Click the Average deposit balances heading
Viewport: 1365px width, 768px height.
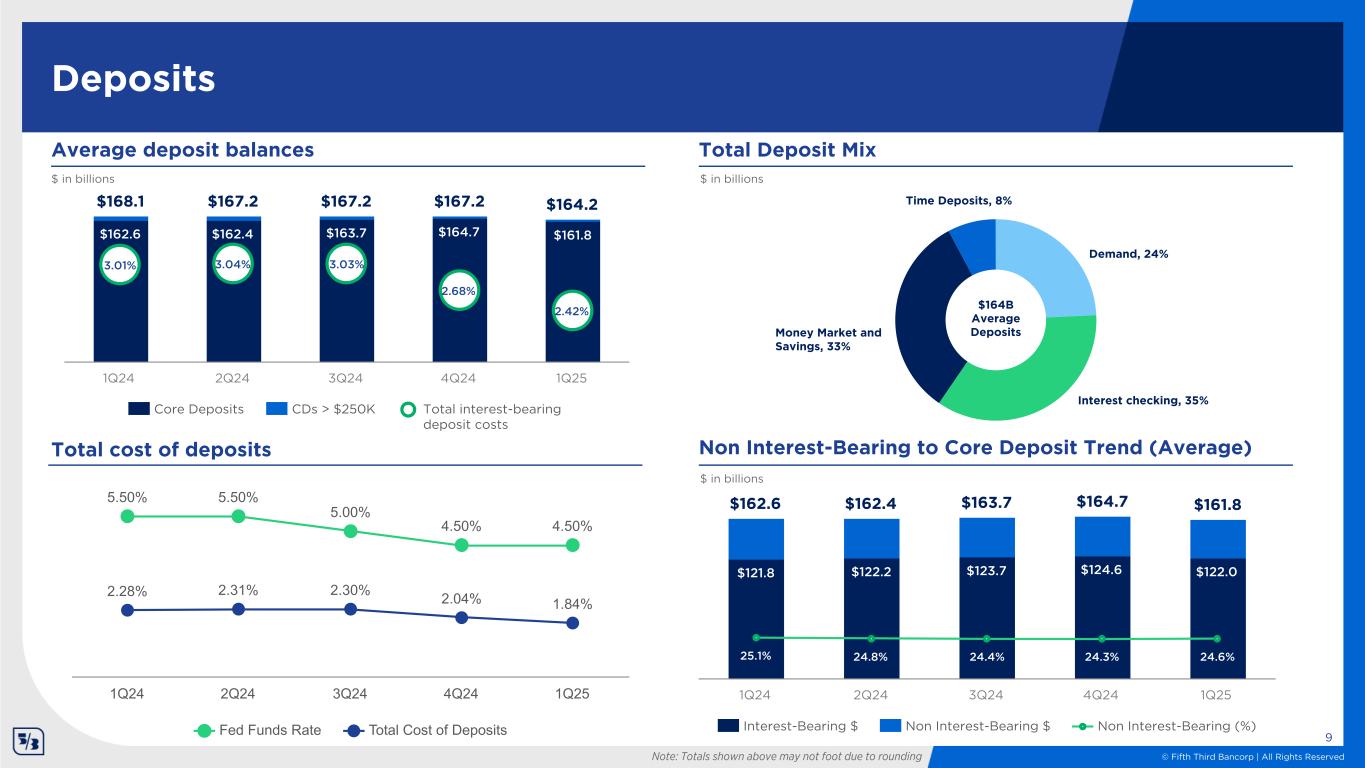click(x=183, y=150)
